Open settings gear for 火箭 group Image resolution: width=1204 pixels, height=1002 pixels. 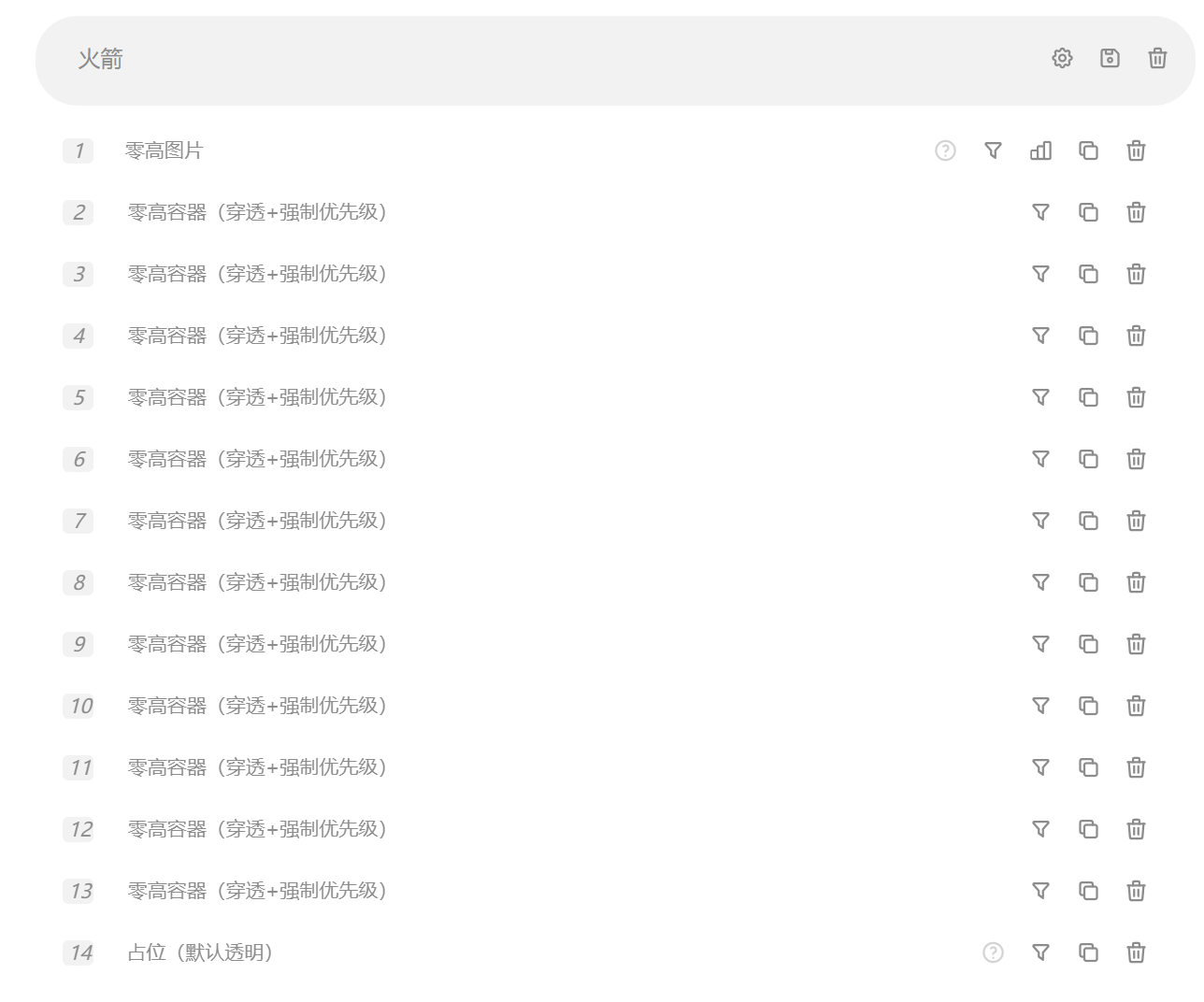[1062, 58]
